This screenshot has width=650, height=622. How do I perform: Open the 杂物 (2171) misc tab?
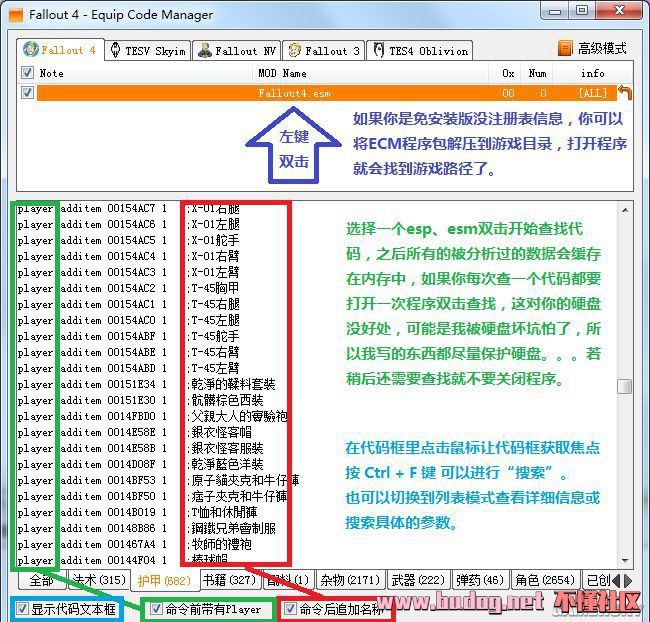[x=350, y=580]
